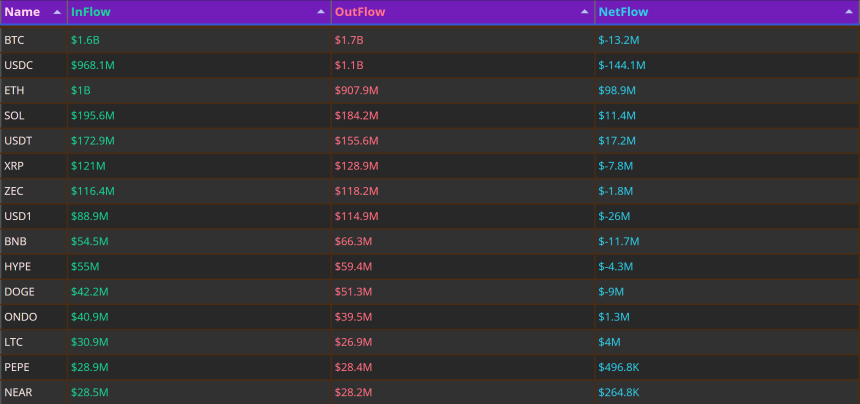Select the OutFlow column header label
The width and height of the screenshot is (860, 404).
(x=360, y=12)
